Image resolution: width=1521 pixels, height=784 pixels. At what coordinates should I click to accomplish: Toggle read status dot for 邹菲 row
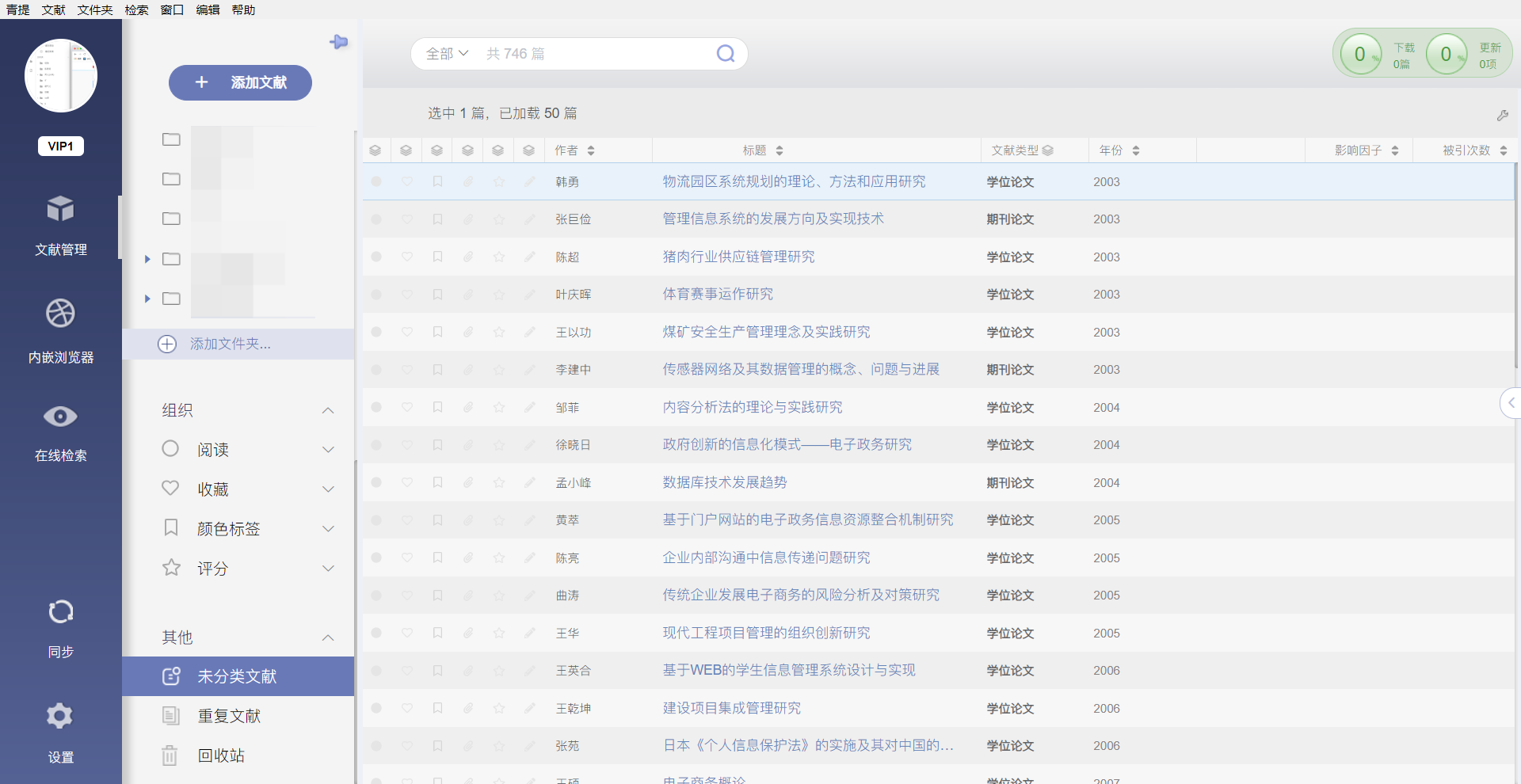click(376, 407)
